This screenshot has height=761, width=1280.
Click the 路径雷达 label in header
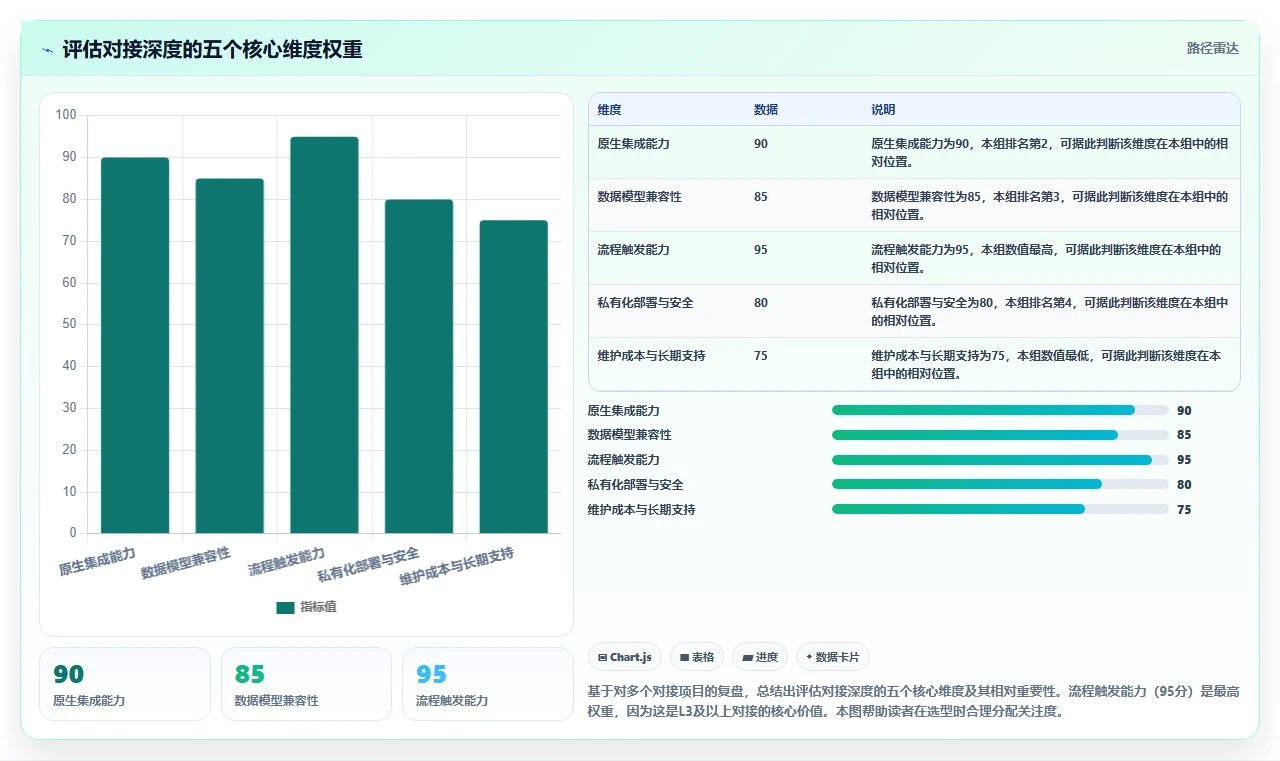pyautogui.click(x=1212, y=48)
